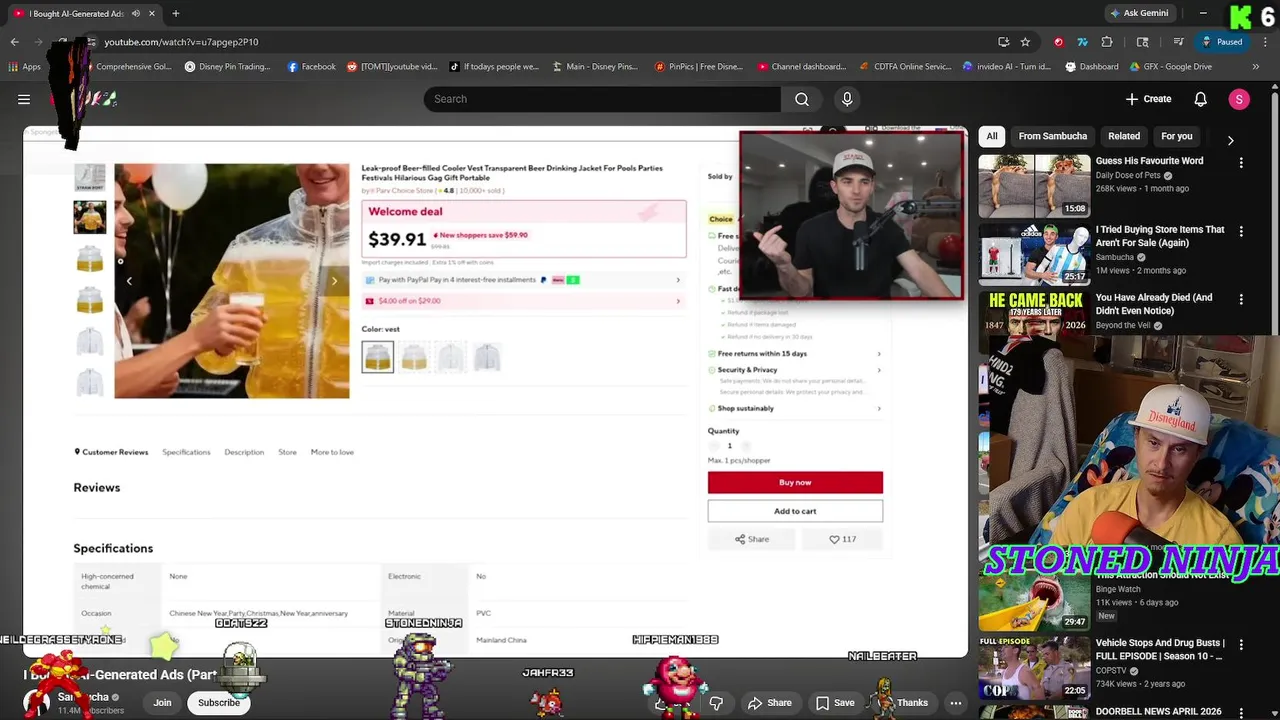Click the Add to cart button

click(x=795, y=511)
